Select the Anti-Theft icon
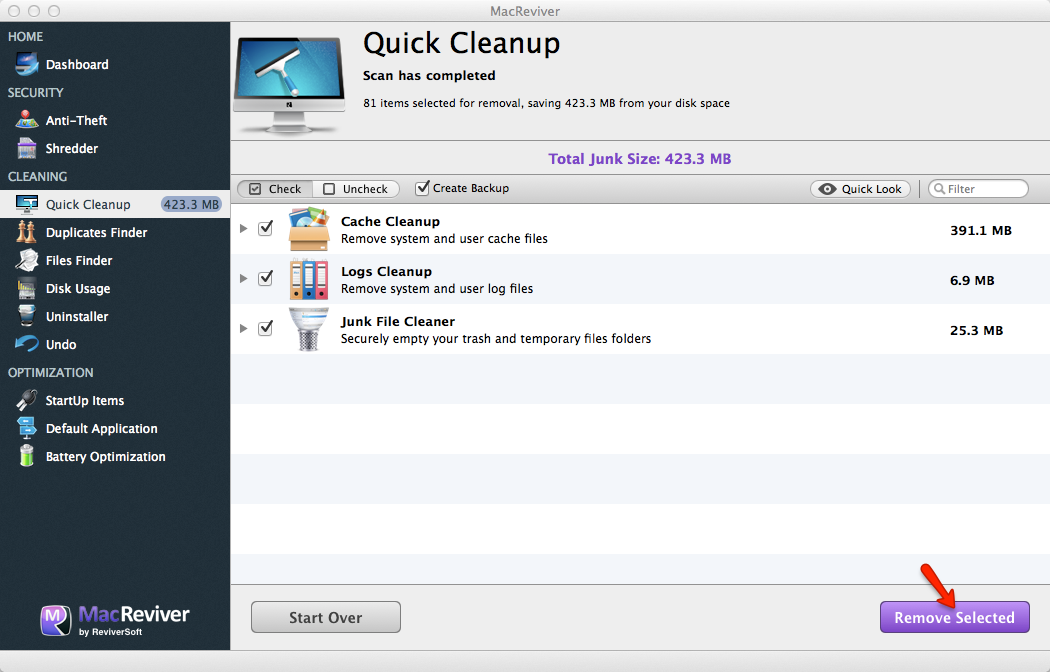 tap(27, 121)
